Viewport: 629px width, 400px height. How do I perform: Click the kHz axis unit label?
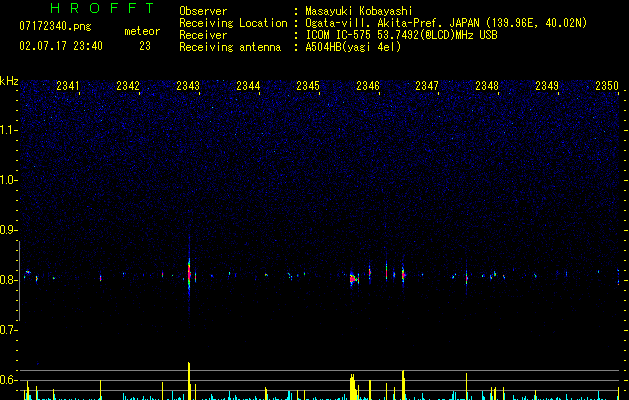9,81
